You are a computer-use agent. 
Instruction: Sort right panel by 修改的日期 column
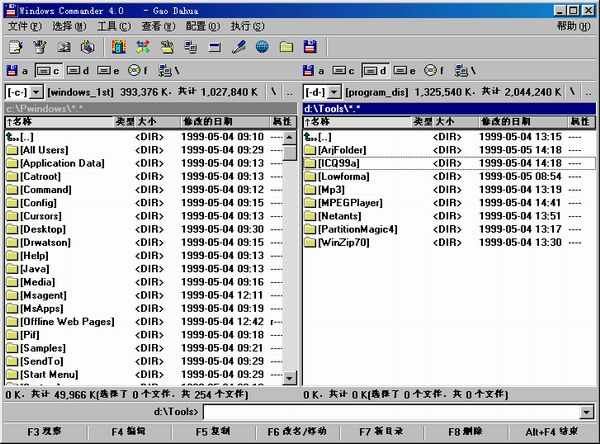[523, 122]
